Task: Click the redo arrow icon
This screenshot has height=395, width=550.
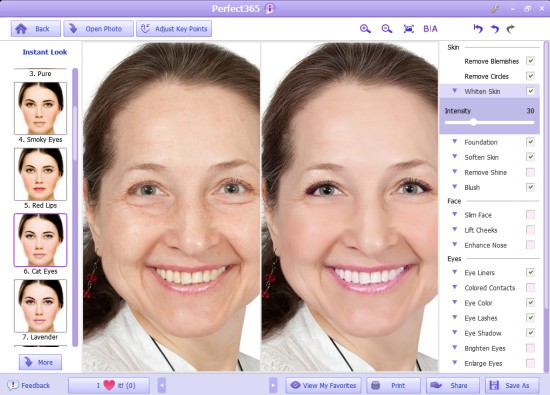Action: (x=511, y=29)
